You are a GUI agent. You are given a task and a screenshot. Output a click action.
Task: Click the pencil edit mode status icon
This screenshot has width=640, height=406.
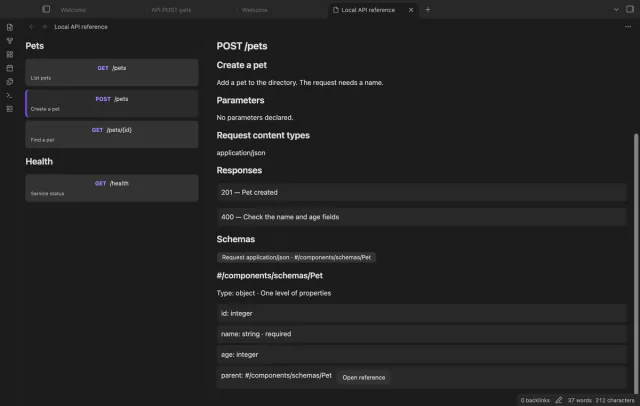(558, 400)
